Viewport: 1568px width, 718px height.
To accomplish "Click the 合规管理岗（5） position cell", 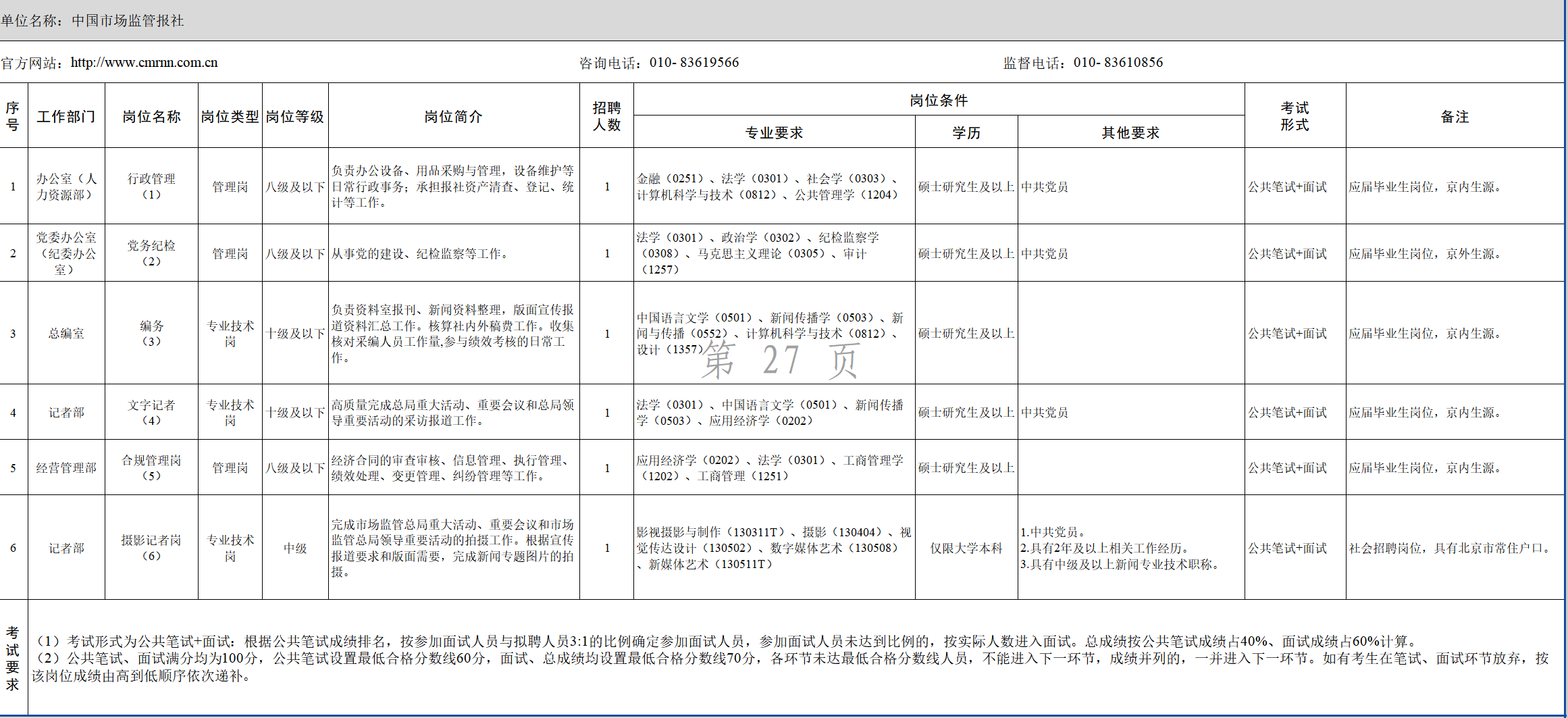I will click(x=151, y=468).
